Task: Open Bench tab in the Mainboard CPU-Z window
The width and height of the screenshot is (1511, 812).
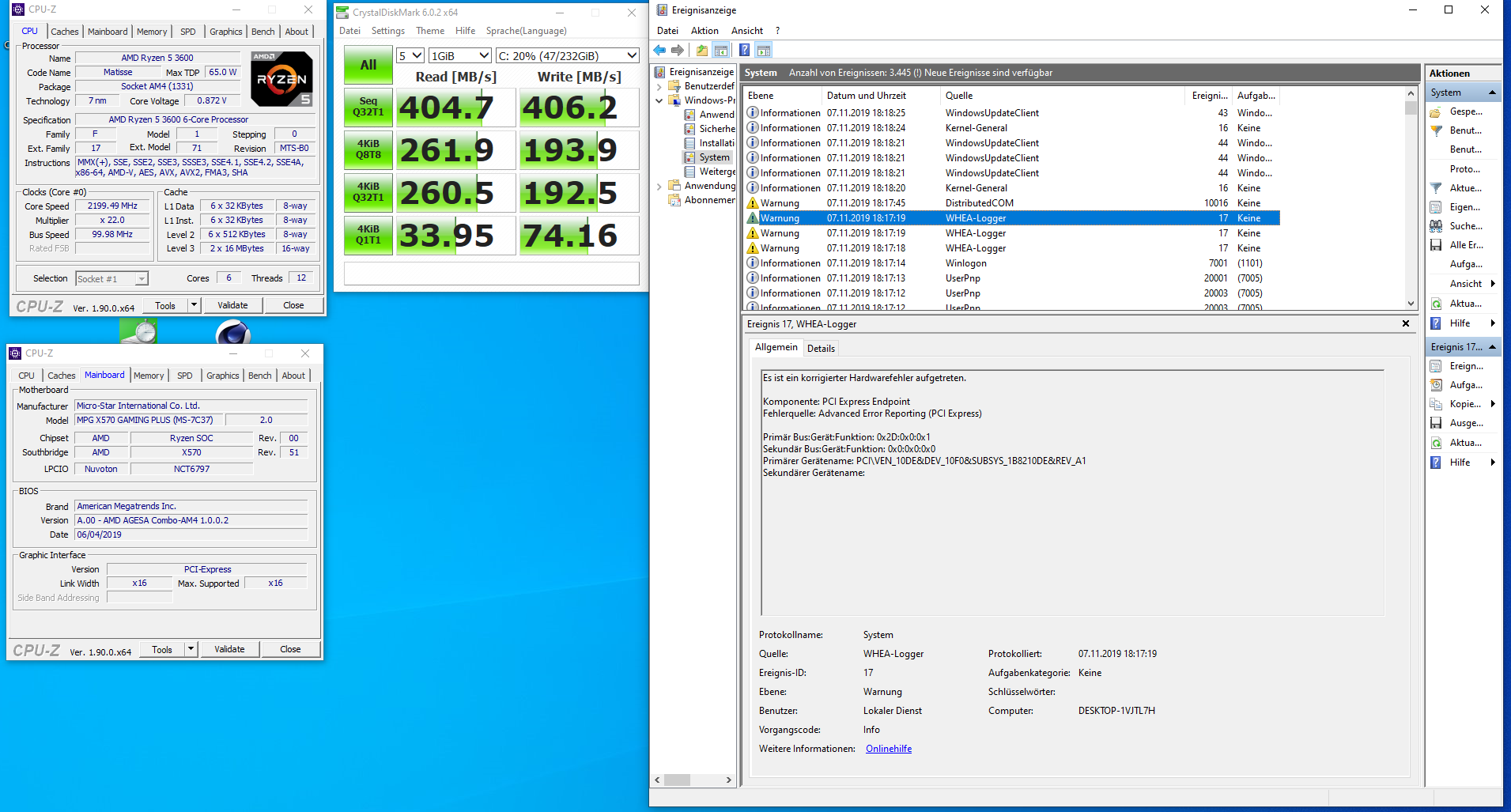Action: tap(260, 376)
